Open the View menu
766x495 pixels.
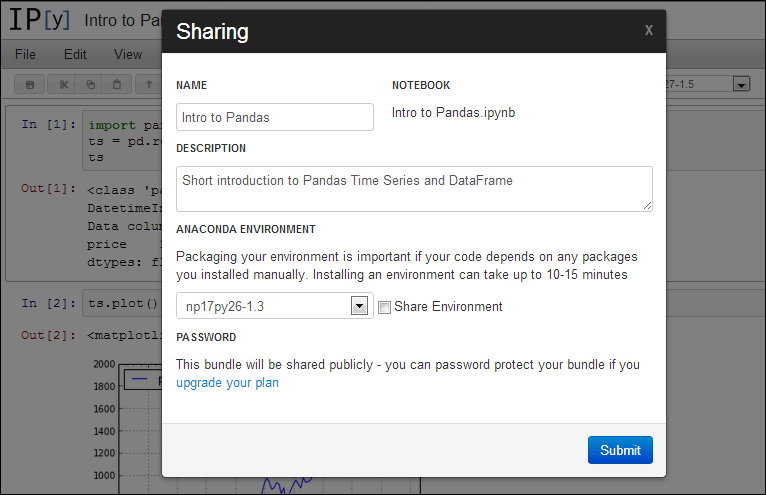pyautogui.click(x=128, y=54)
